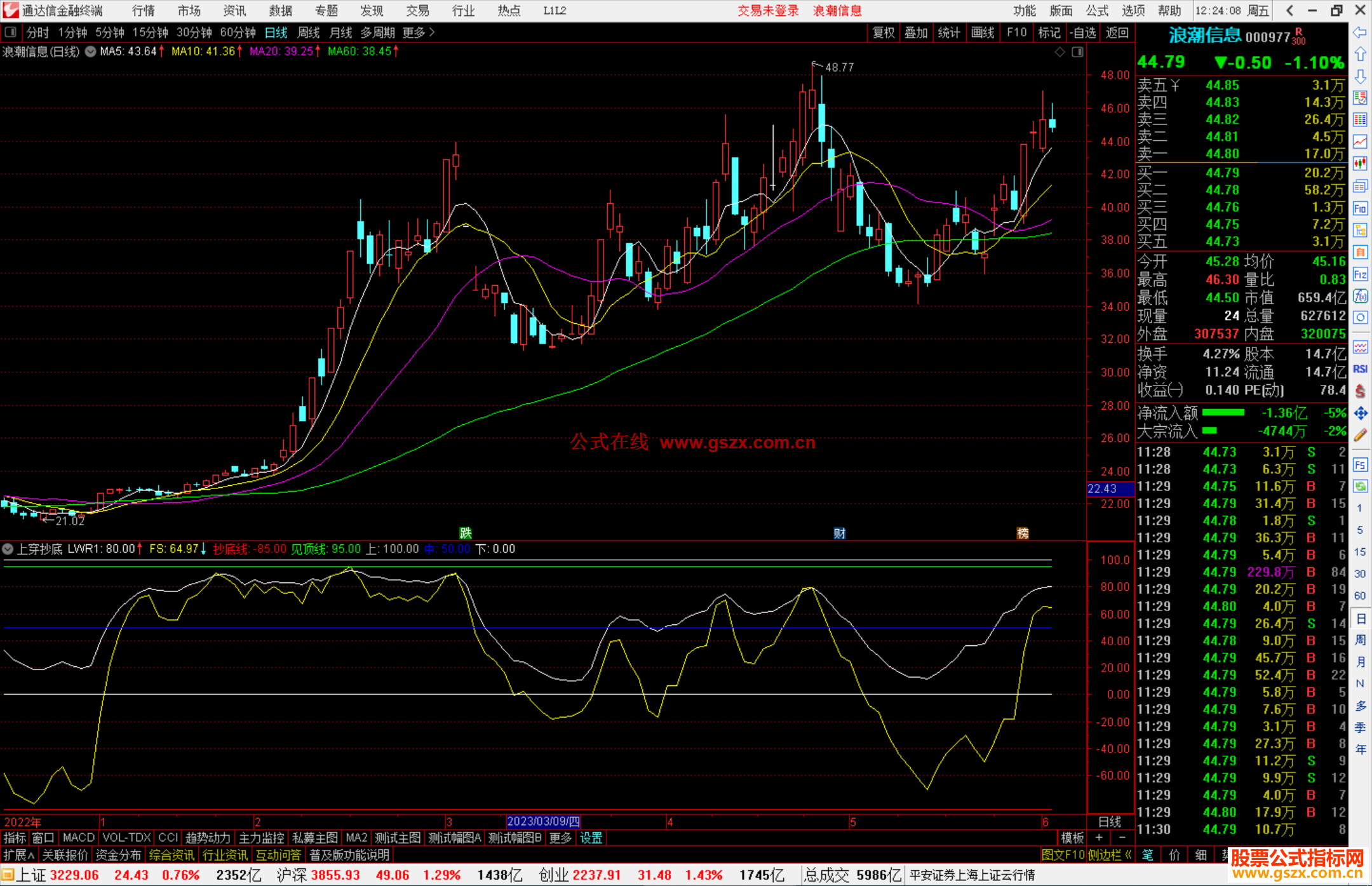1372x886 pixels.
Task: Collapse the 侧边栏 sidebar
Action: (1110, 855)
